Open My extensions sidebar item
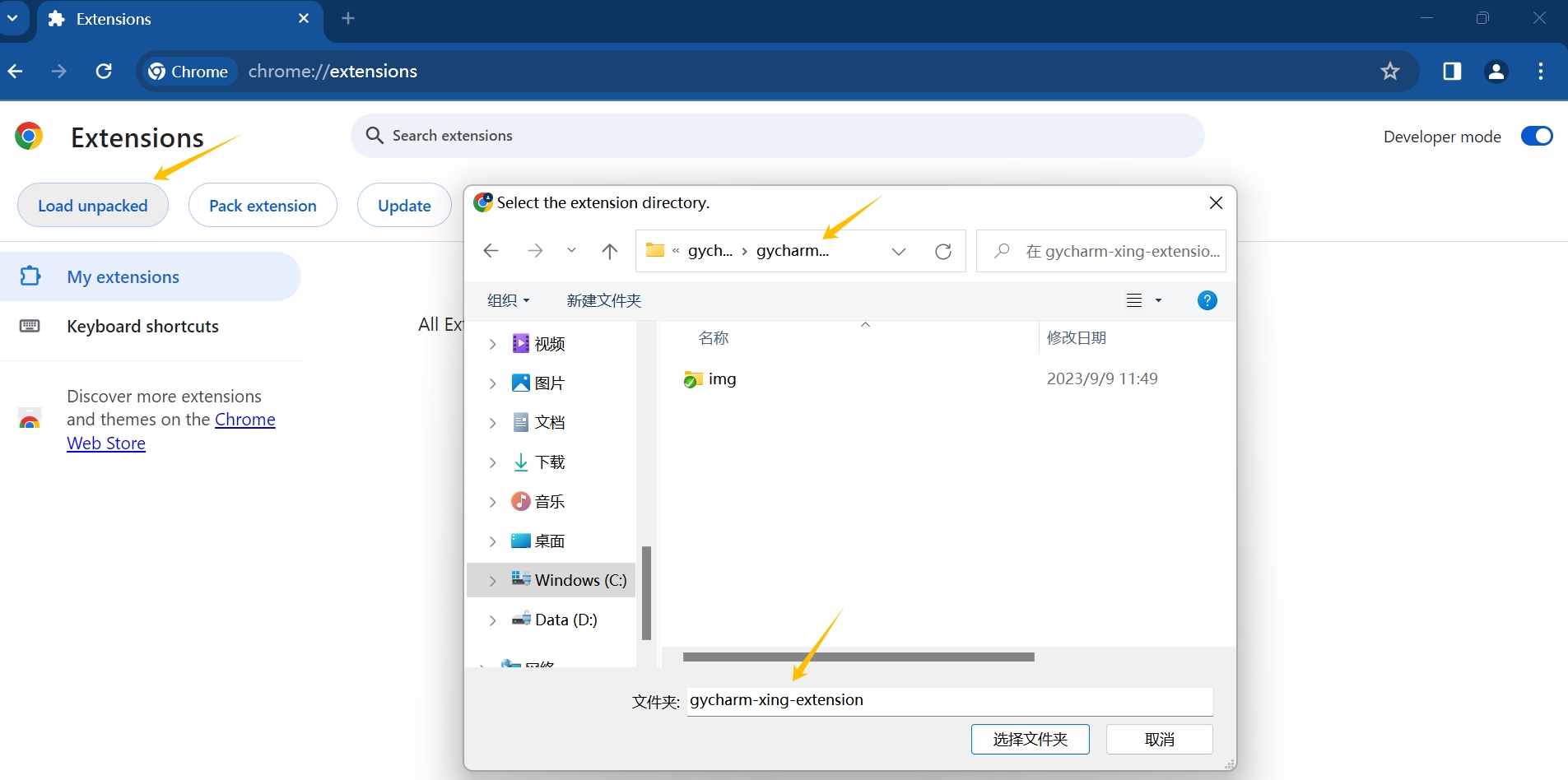 point(151,276)
